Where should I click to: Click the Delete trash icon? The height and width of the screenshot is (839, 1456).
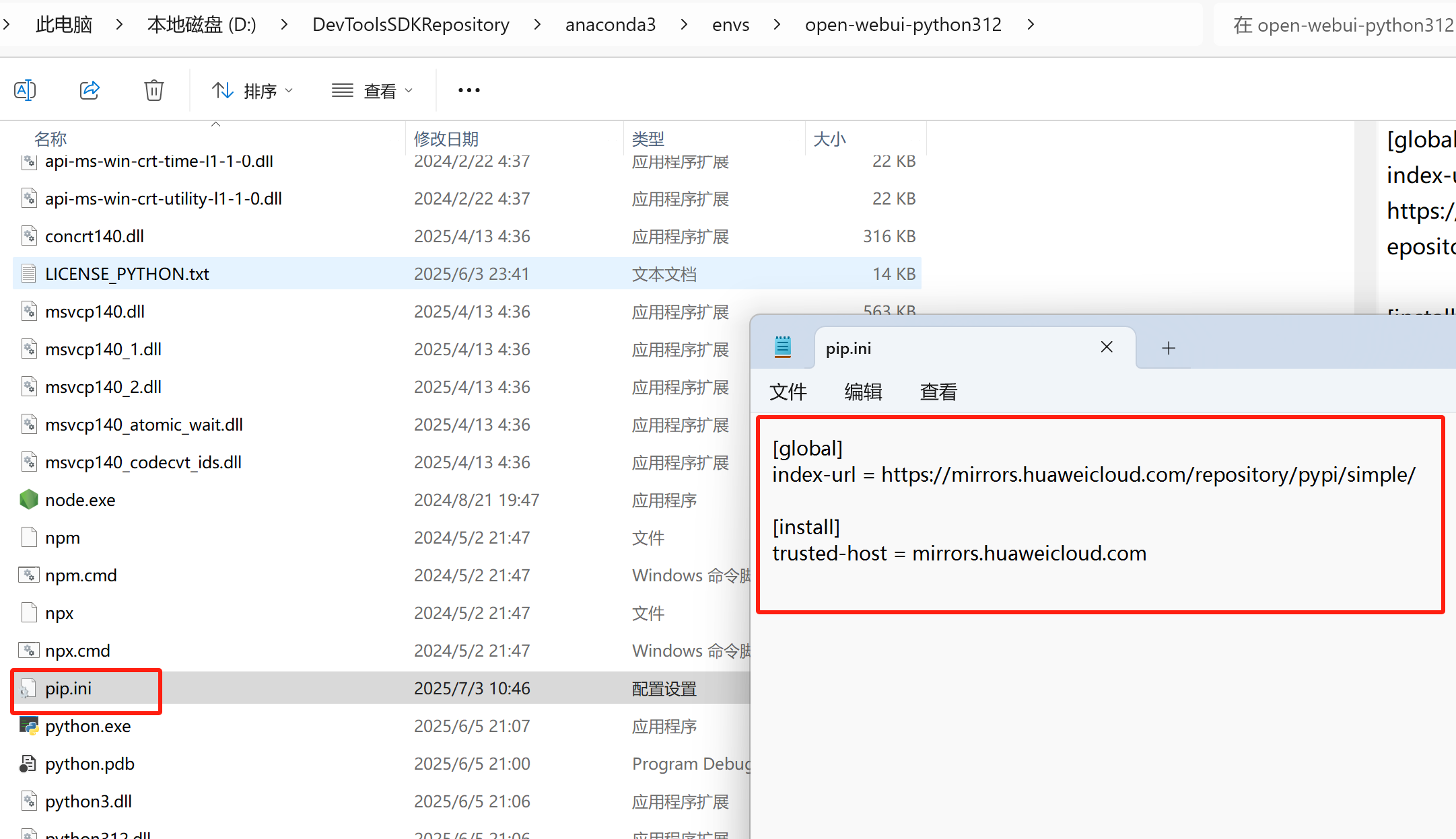[x=154, y=90]
